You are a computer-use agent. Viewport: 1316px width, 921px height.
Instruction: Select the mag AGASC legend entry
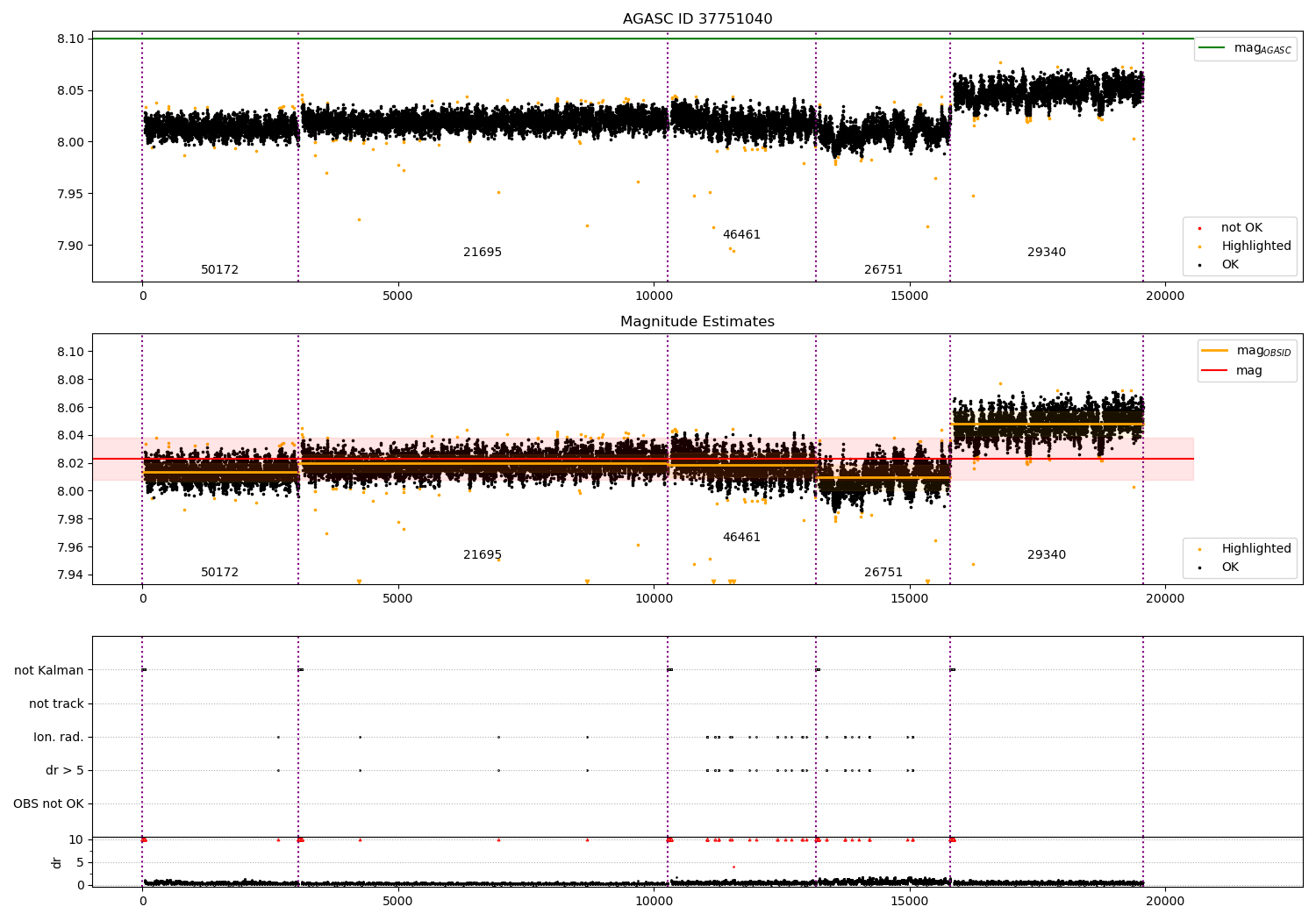[x=1245, y=48]
